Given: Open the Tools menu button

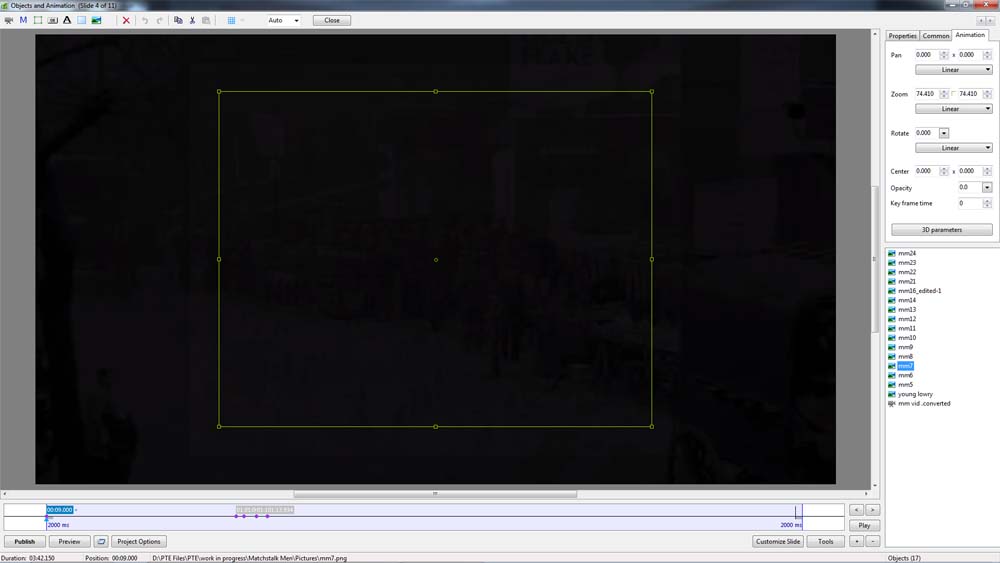Looking at the screenshot, I should [826, 541].
